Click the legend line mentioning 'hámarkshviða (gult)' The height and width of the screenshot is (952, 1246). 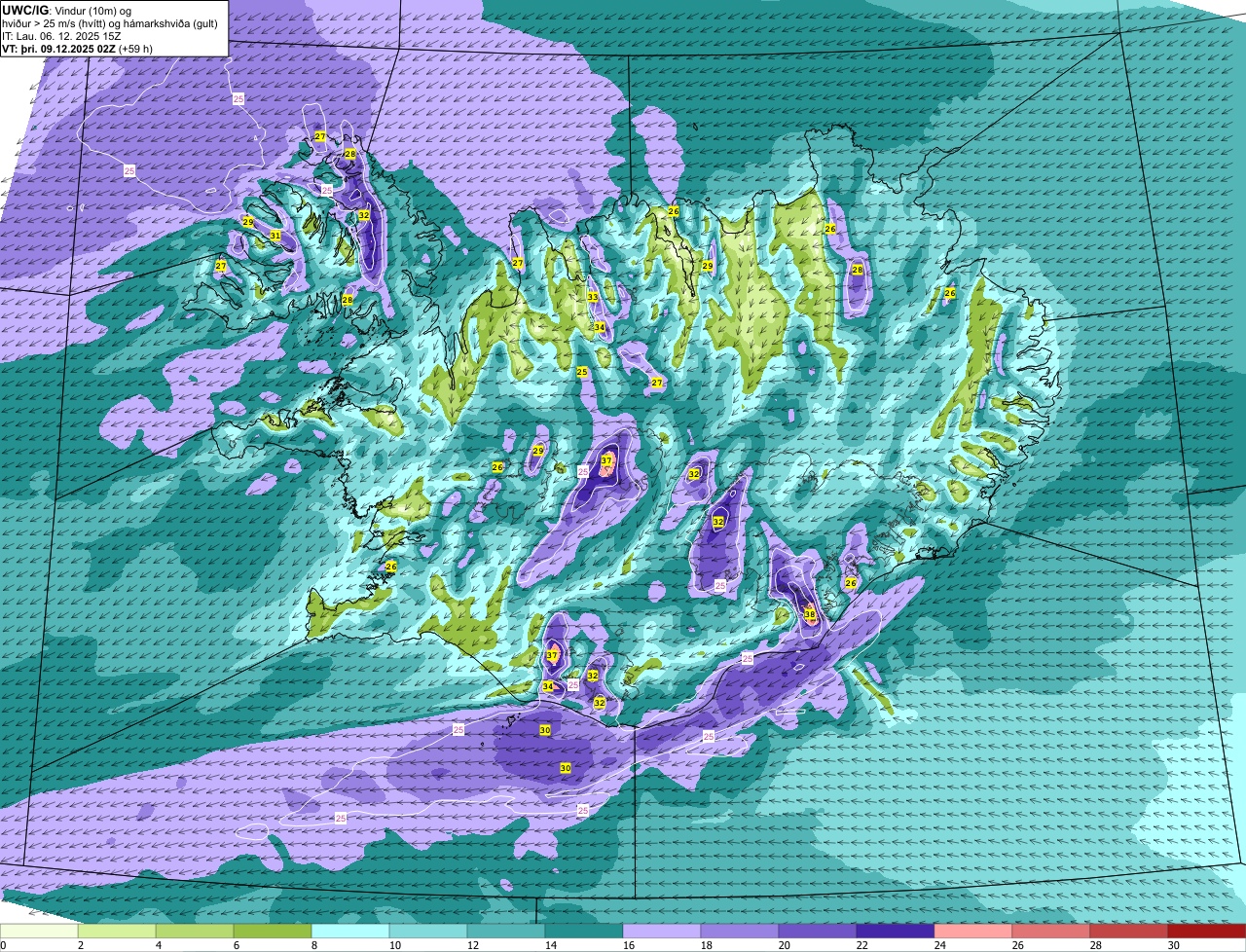[x=110, y=22]
